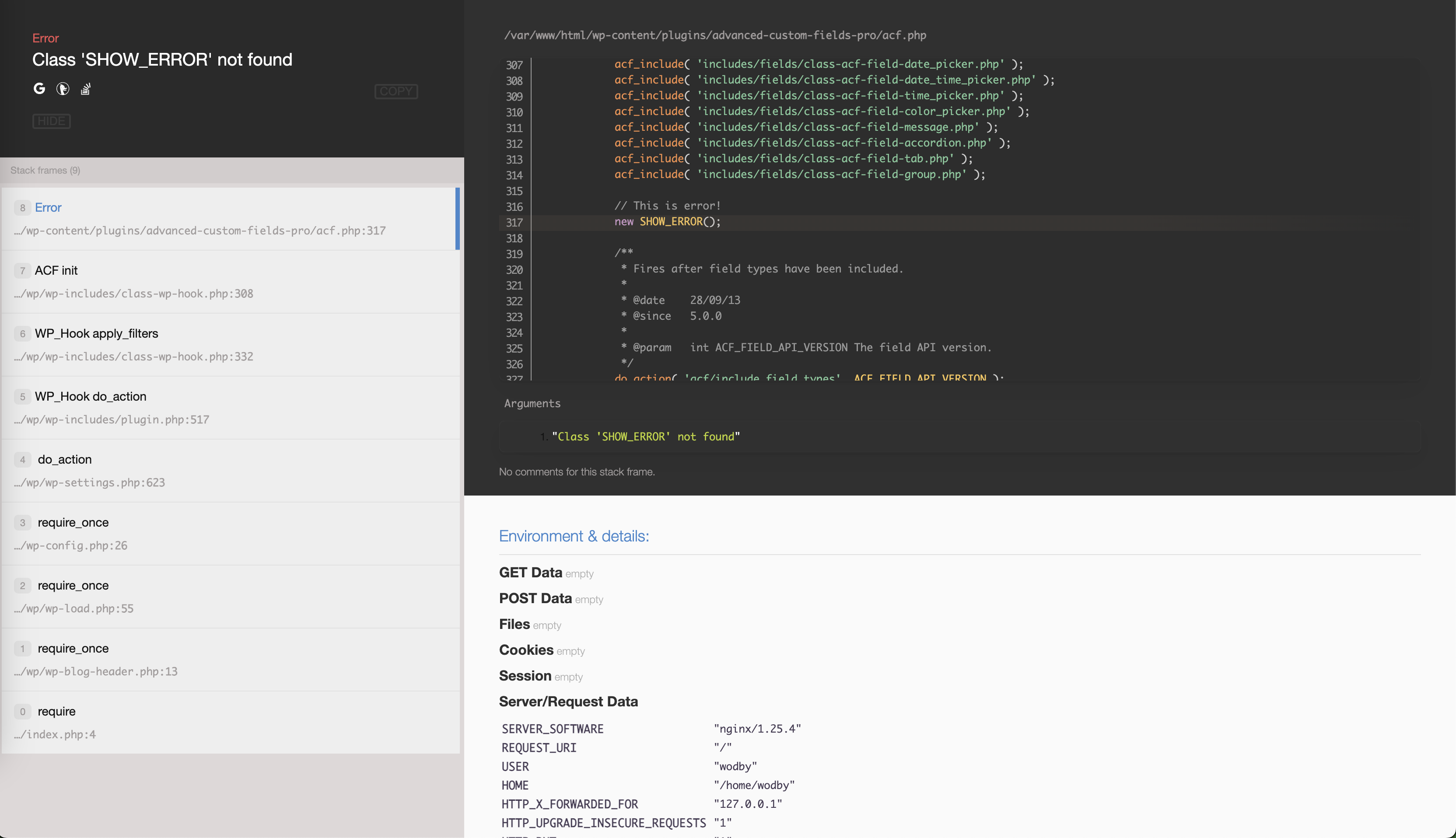
Task: Search the error on DuckDuckGo icon
Action: coord(63,89)
